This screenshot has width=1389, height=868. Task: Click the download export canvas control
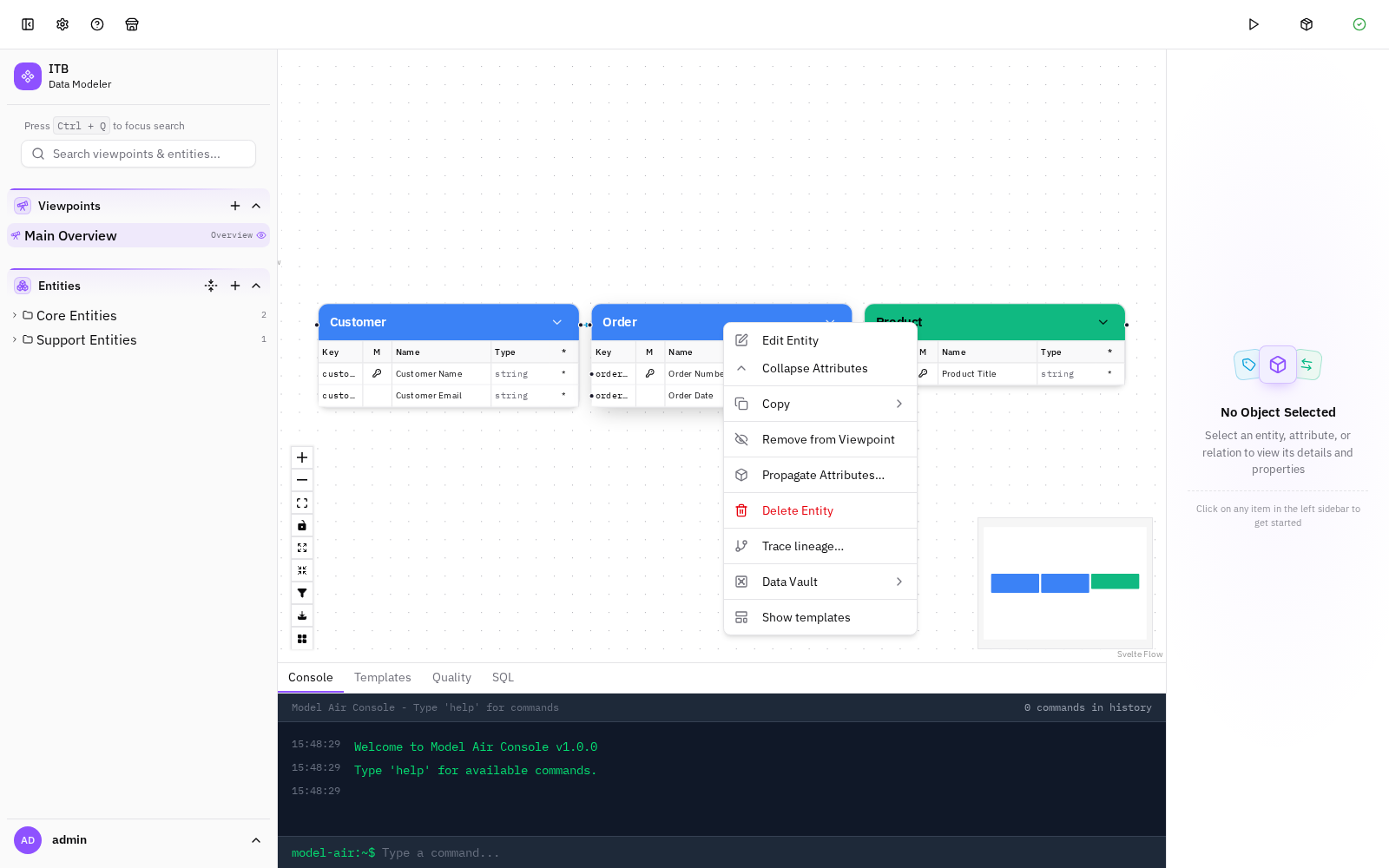302,615
